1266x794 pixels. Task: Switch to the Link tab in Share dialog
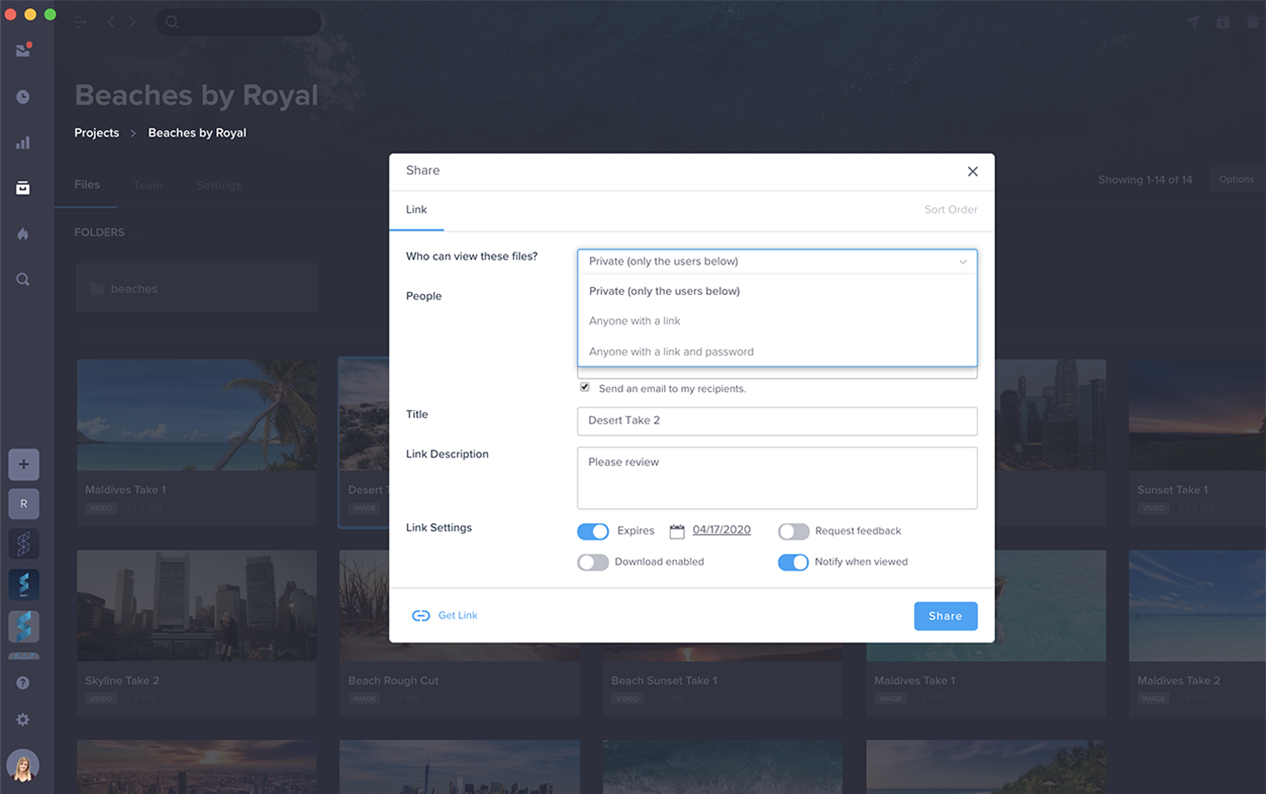click(x=417, y=210)
